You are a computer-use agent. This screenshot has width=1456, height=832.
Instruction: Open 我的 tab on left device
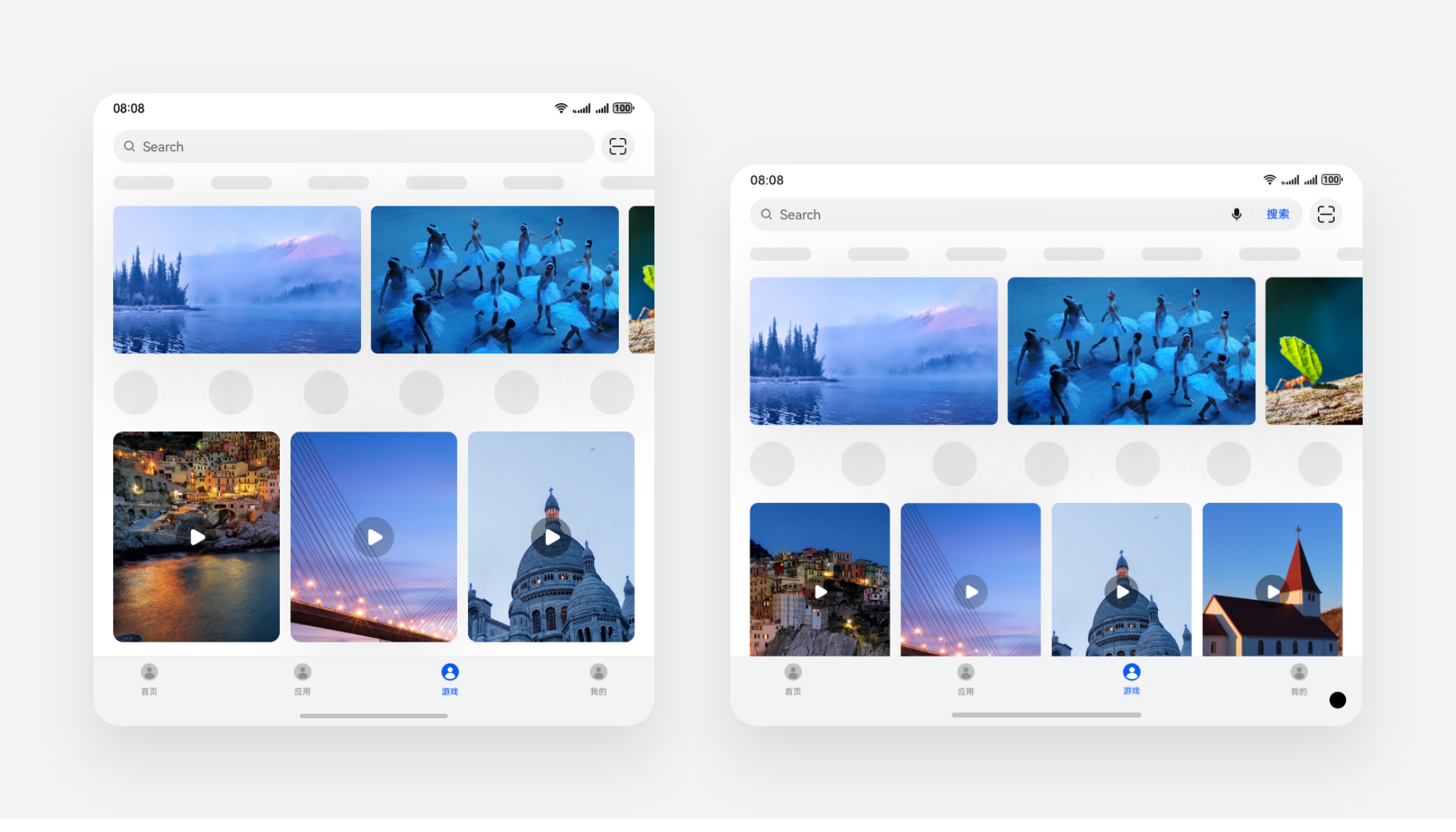(x=598, y=679)
